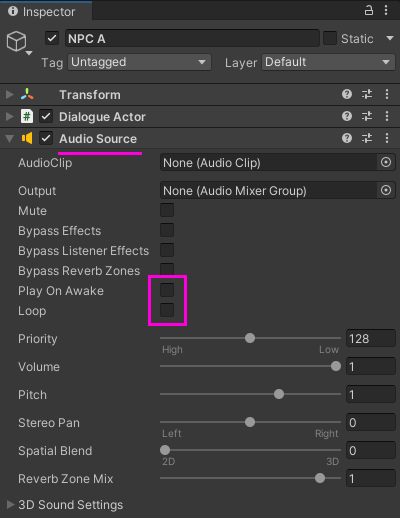Expand the Transform component foldout arrow

coord(10,94)
